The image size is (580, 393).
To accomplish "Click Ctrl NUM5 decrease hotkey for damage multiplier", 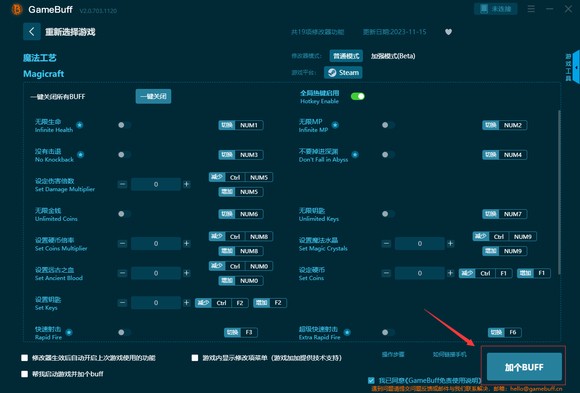I will click(241, 177).
